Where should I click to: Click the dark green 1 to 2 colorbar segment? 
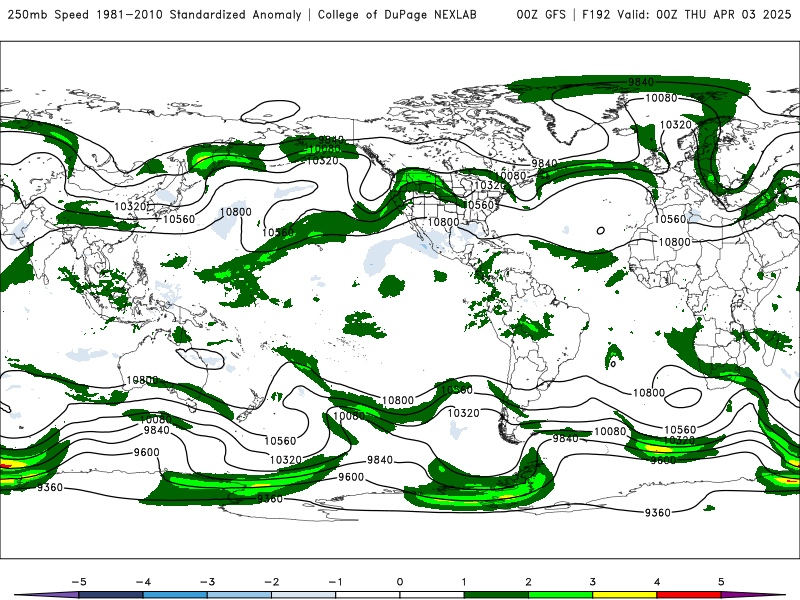[x=496, y=595]
